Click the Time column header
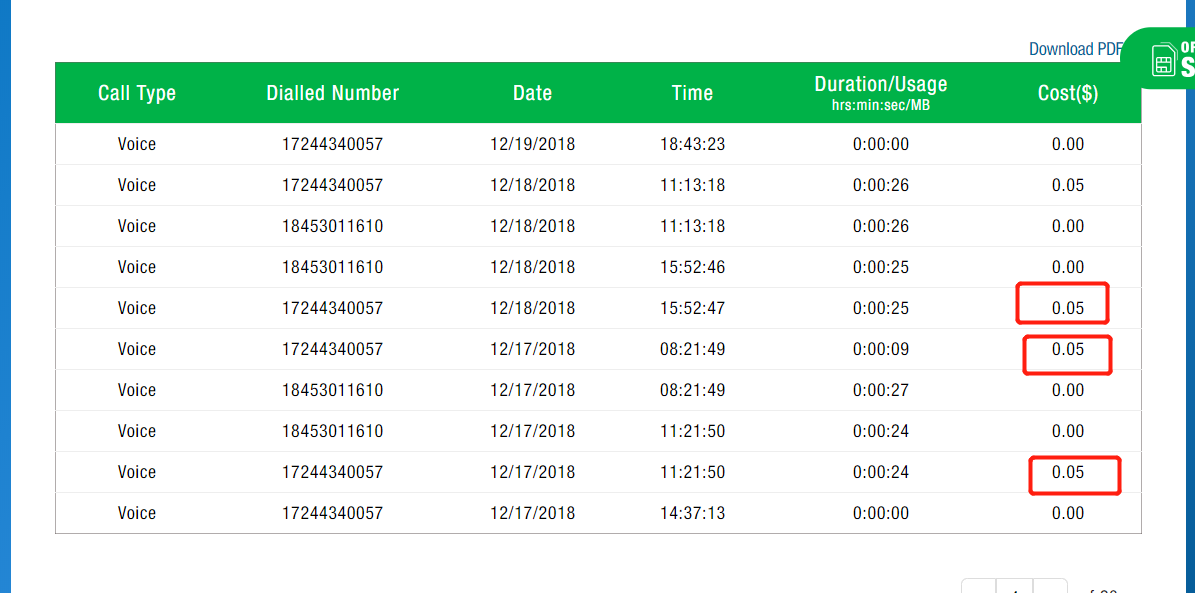Image resolution: width=1195 pixels, height=593 pixels. (x=692, y=93)
